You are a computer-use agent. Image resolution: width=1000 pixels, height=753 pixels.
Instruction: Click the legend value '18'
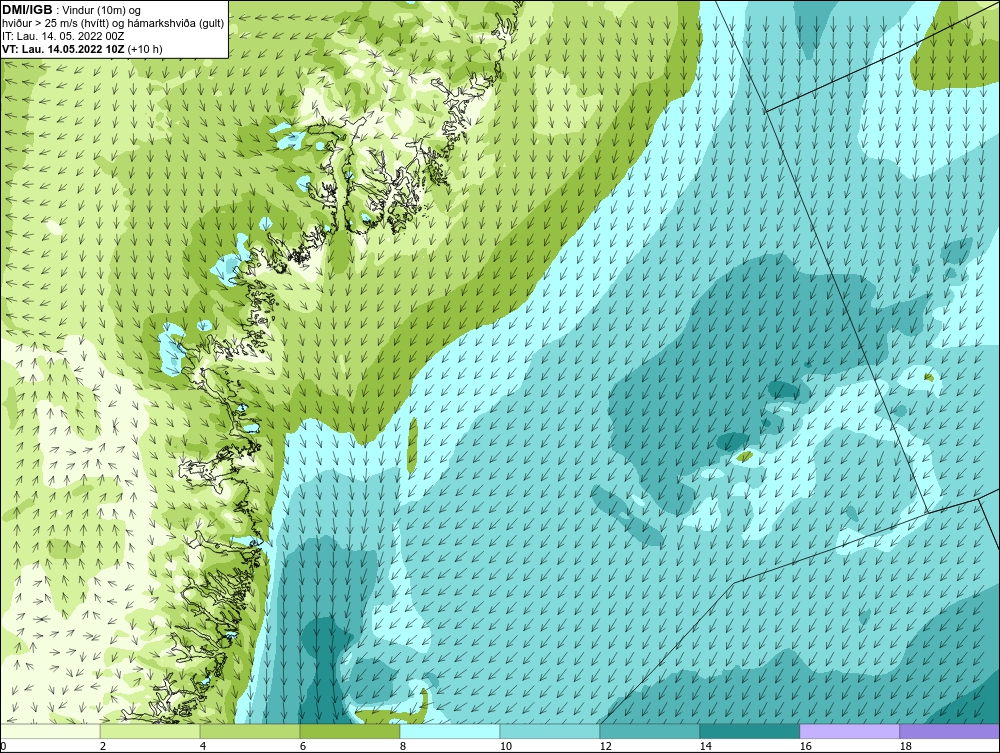point(906,746)
